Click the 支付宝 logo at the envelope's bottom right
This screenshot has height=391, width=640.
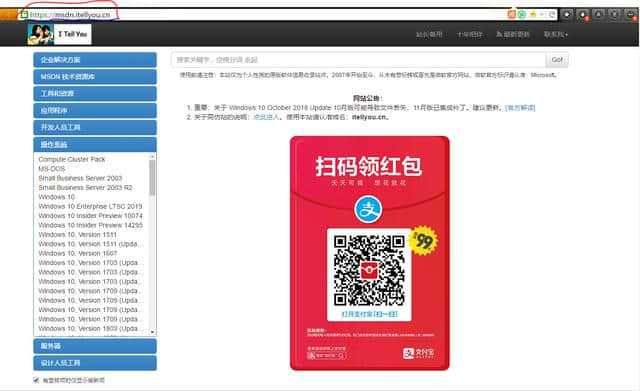[x=418, y=353]
